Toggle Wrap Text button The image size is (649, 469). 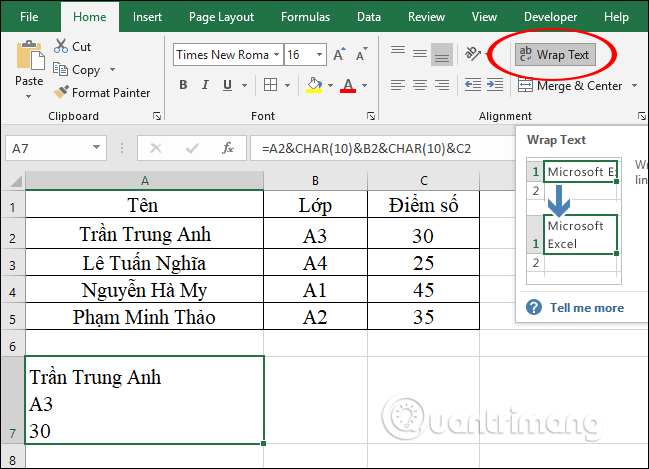554,55
